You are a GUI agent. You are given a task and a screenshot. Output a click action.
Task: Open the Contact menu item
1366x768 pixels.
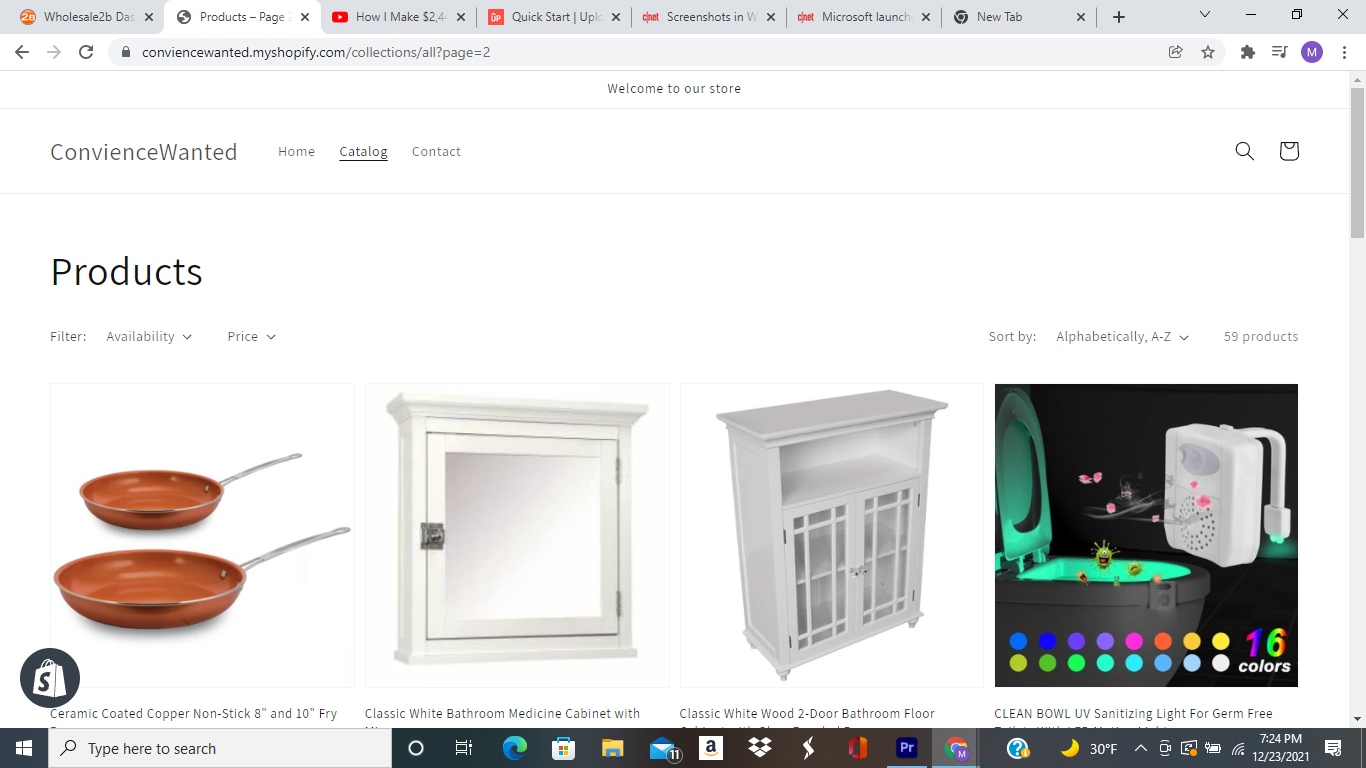pos(436,152)
